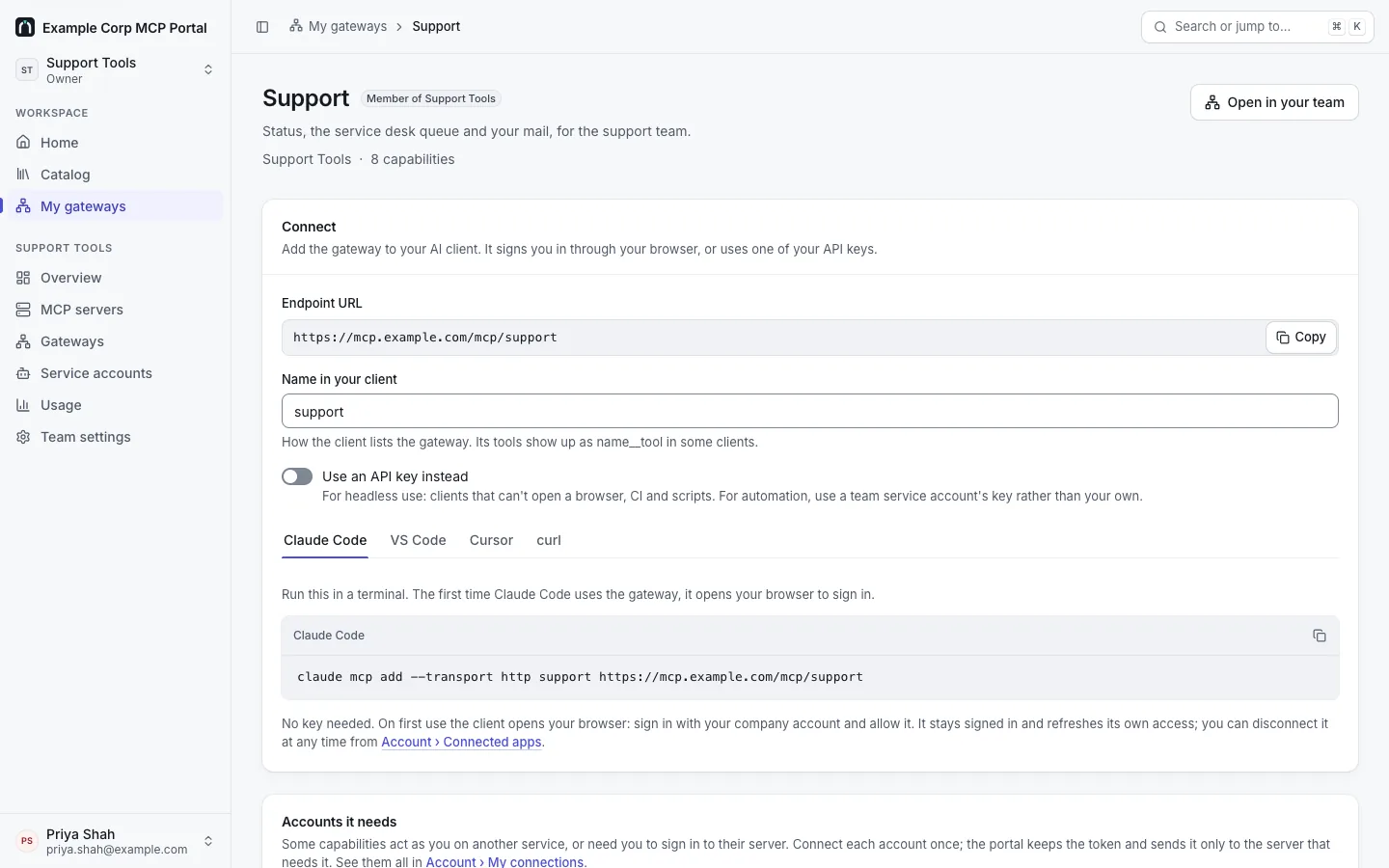The width and height of the screenshot is (1389, 868).
Task: Click the Name in your client field
Action: coord(810,411)
